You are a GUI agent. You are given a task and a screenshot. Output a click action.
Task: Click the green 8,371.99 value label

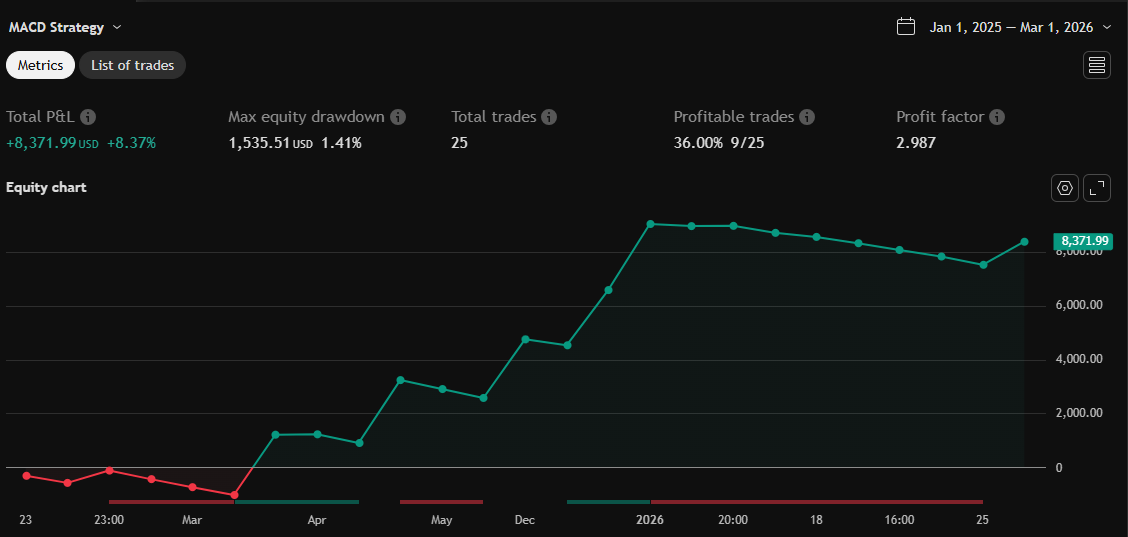pos(1084,240)
